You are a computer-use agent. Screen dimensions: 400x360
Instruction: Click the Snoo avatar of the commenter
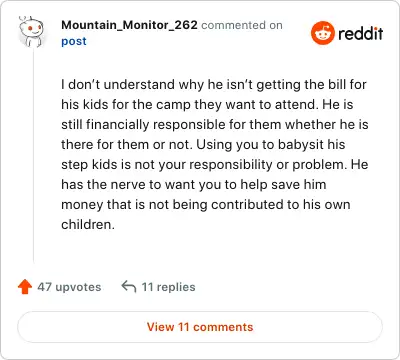31,32
